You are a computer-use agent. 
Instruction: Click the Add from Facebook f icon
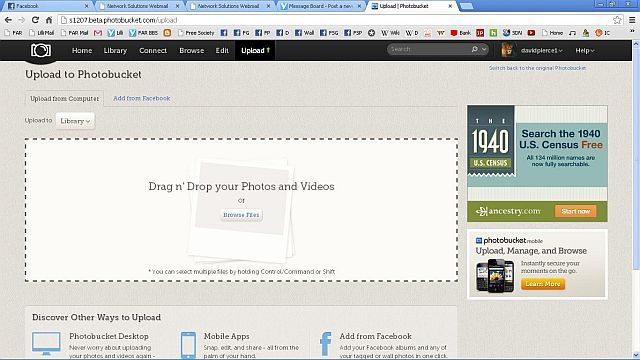click(326, 344)
